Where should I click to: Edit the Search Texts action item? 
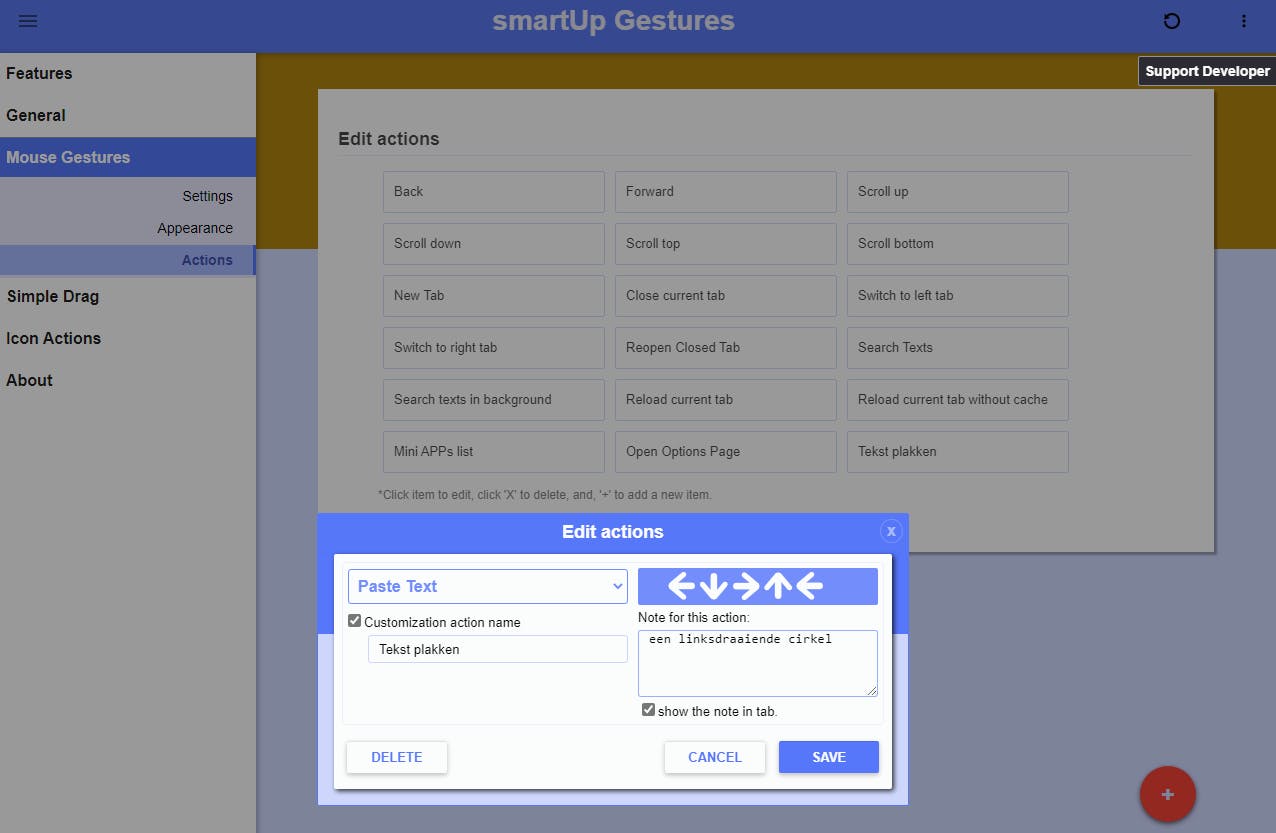click(958, 348)
